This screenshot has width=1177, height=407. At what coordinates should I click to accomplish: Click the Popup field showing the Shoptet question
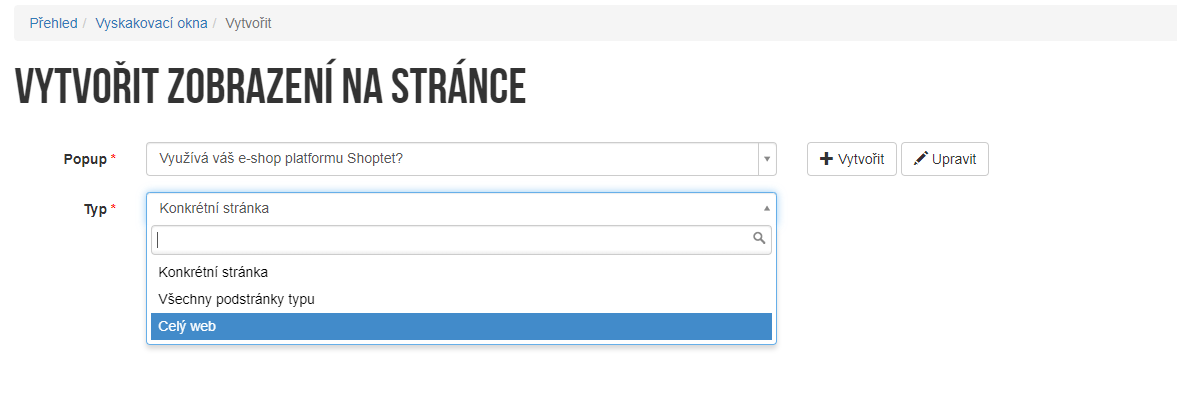click(x=453, y=159)
